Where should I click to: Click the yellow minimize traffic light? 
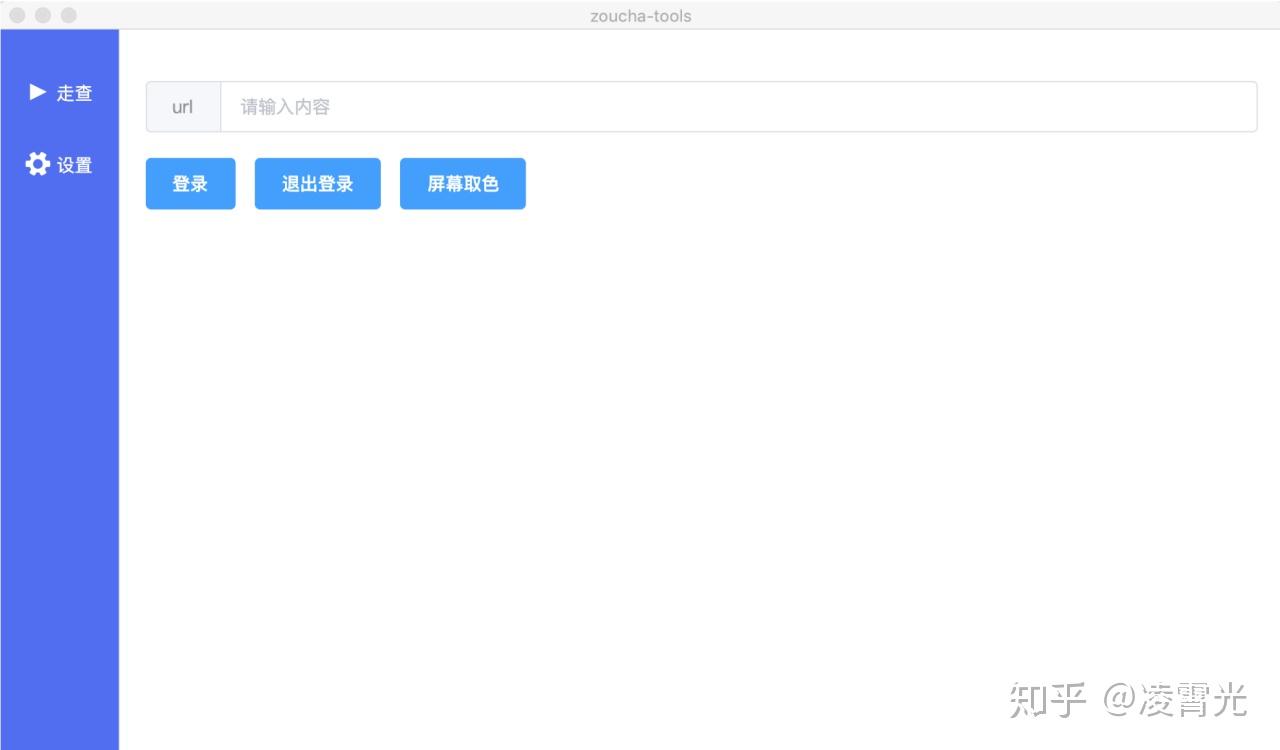(43, 15)
